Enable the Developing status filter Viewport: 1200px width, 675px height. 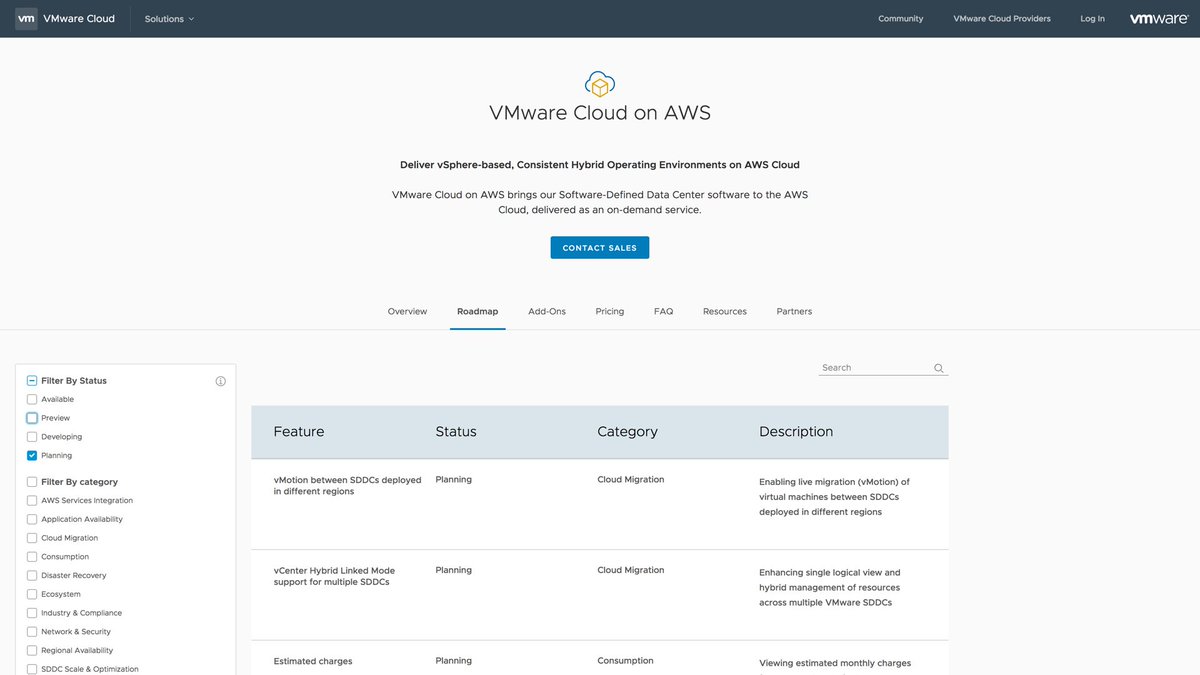32,437
